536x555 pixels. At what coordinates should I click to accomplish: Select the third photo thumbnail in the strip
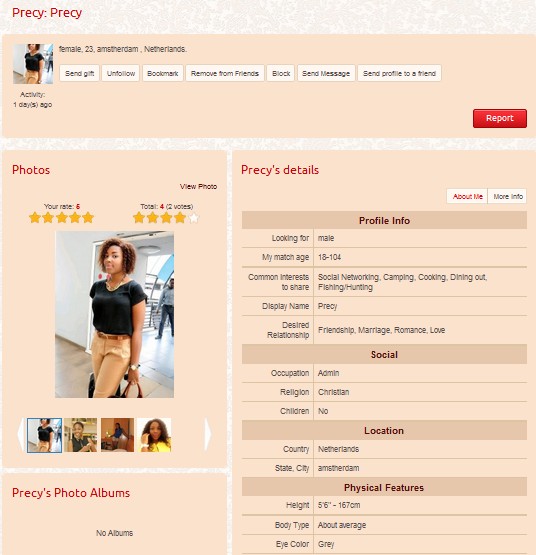click(x=118, y=435)
